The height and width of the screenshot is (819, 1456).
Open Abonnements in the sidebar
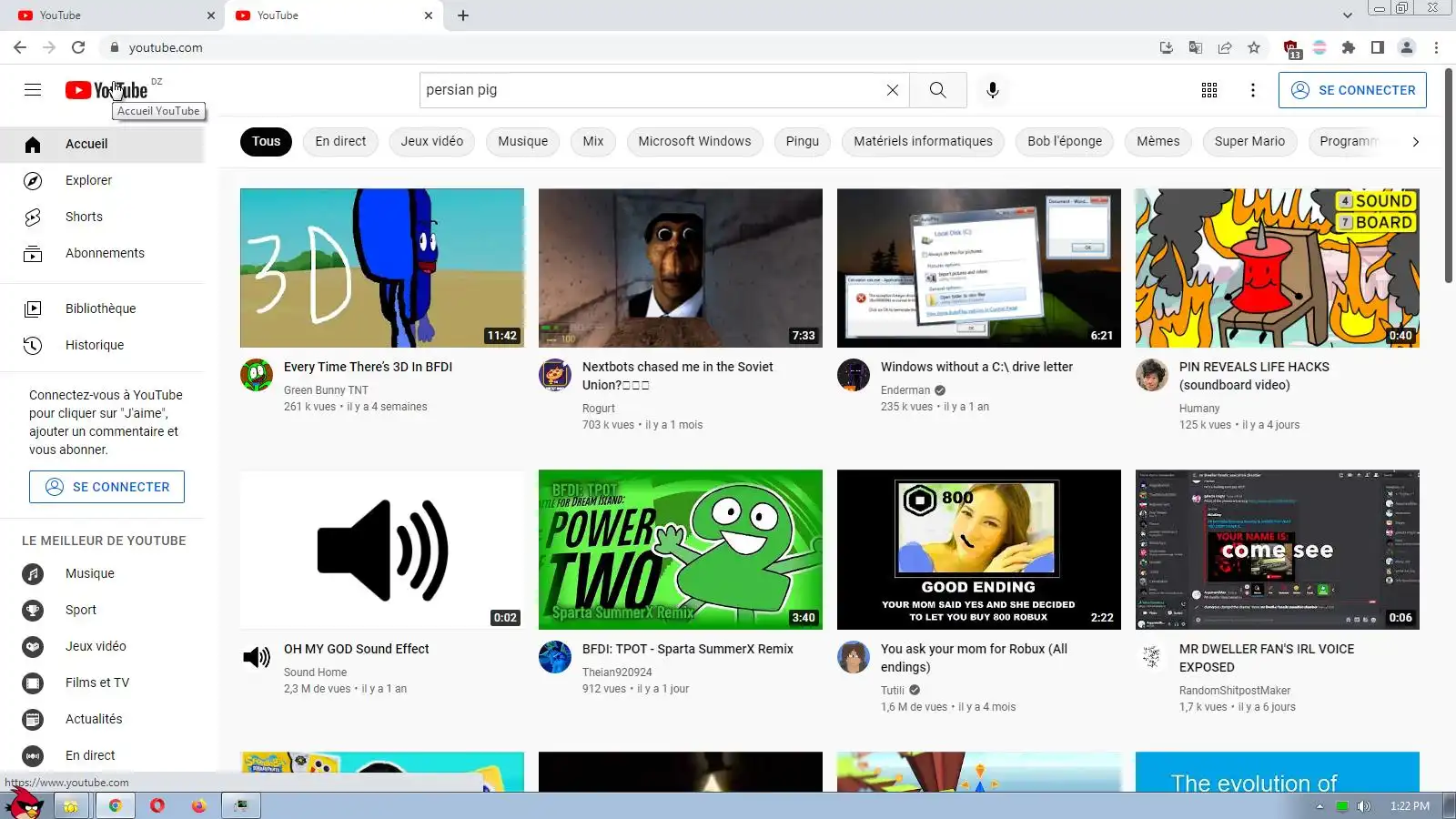pos(102,253)
